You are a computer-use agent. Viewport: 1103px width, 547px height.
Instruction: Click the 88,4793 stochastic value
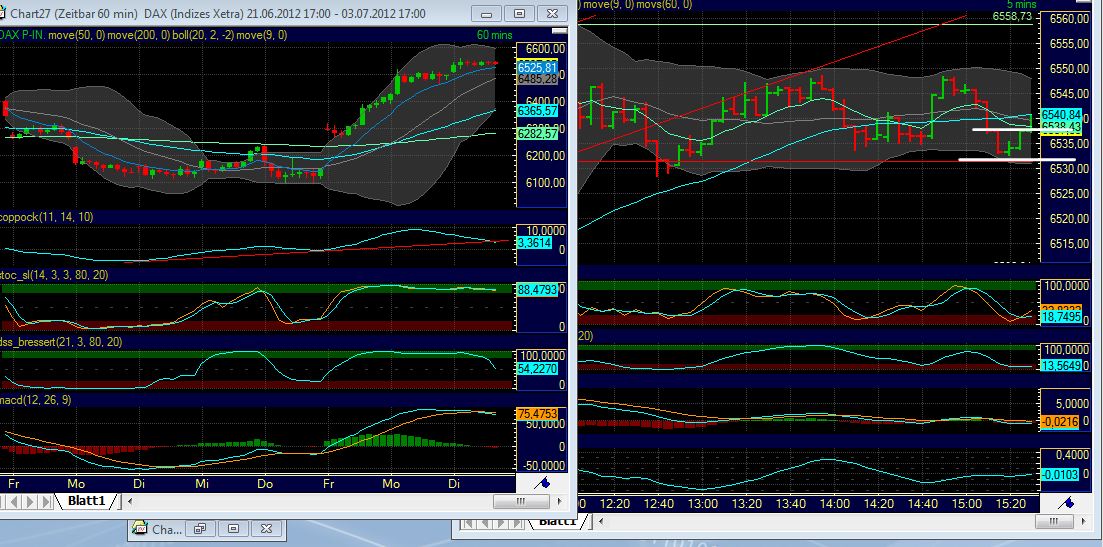click(x=537, y=289)
